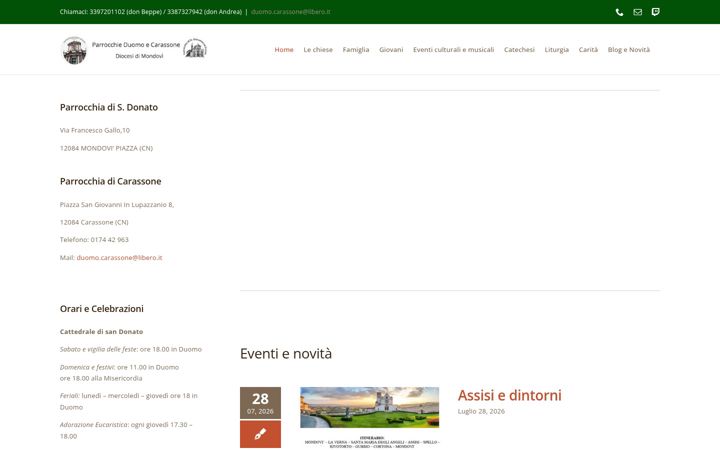720x450 pixels.
Task: Select the Catechesi menu item
Action: click(x=519, y=50)
